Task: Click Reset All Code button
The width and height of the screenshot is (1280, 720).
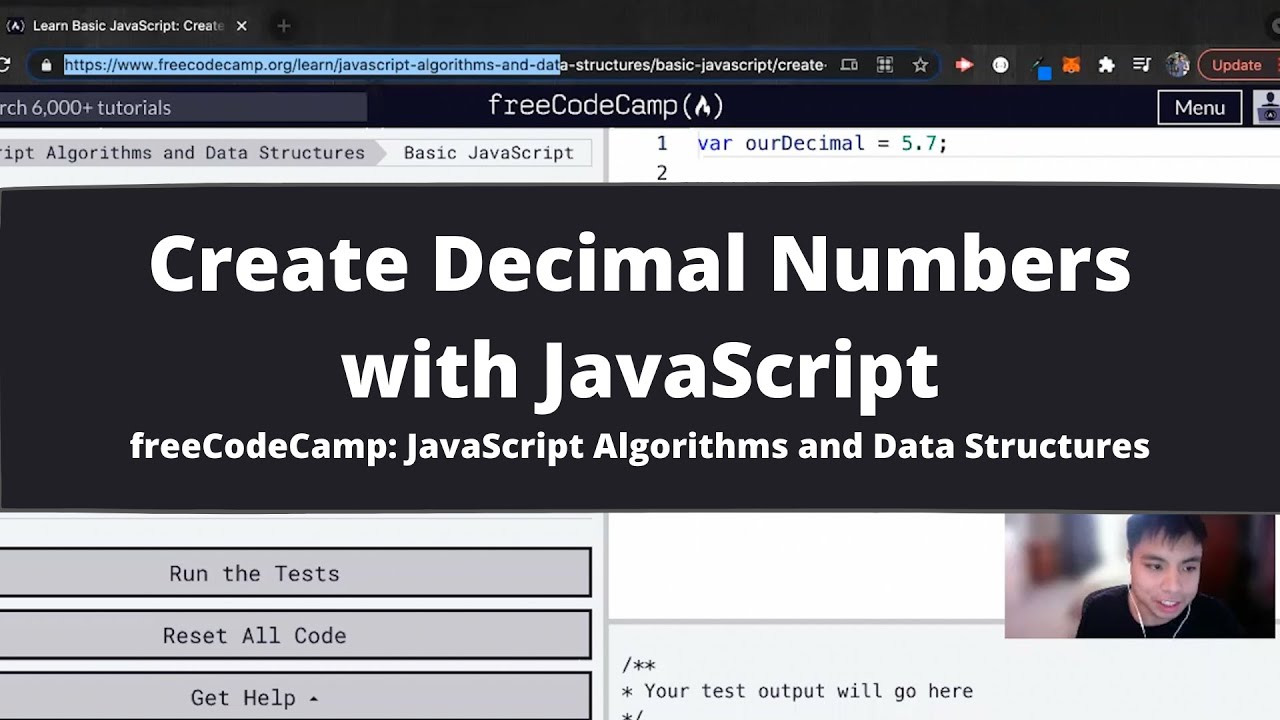Action: 295,635
